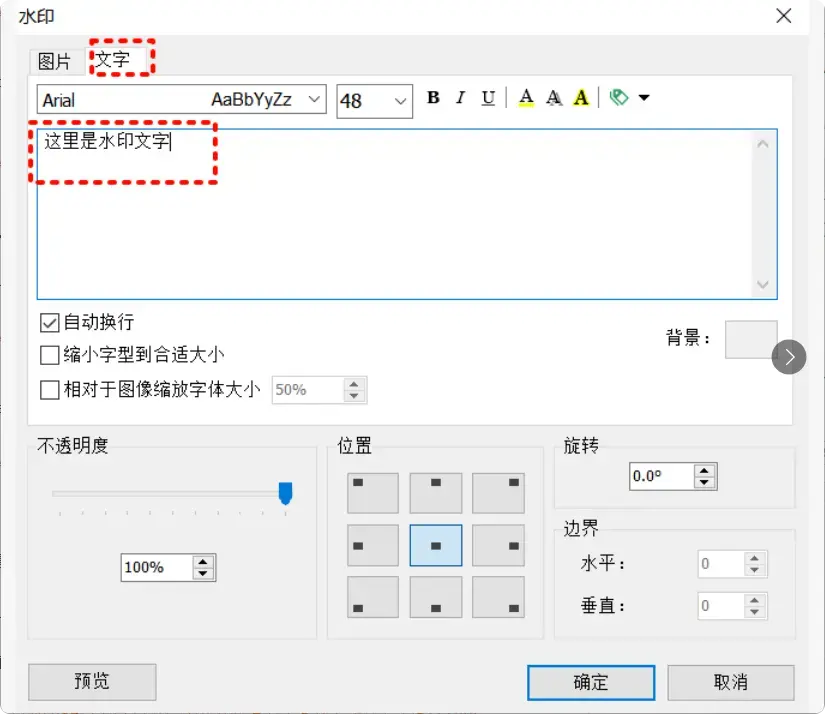Apply bold formatting to watermark text
Viewport: 825px width, 714px height.
point(433,97)
